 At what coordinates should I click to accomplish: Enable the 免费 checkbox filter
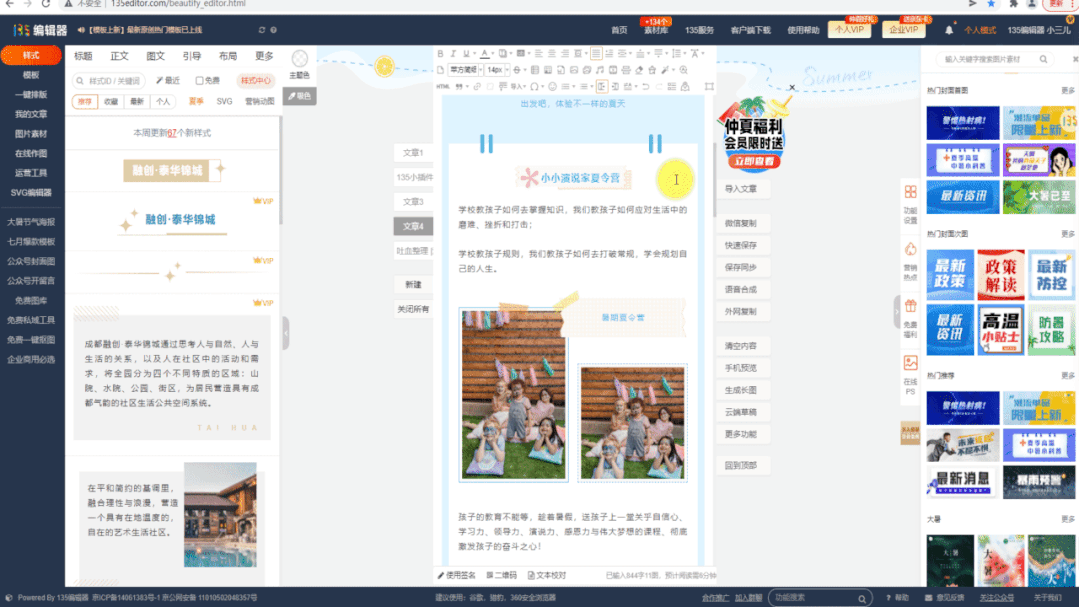199,81
